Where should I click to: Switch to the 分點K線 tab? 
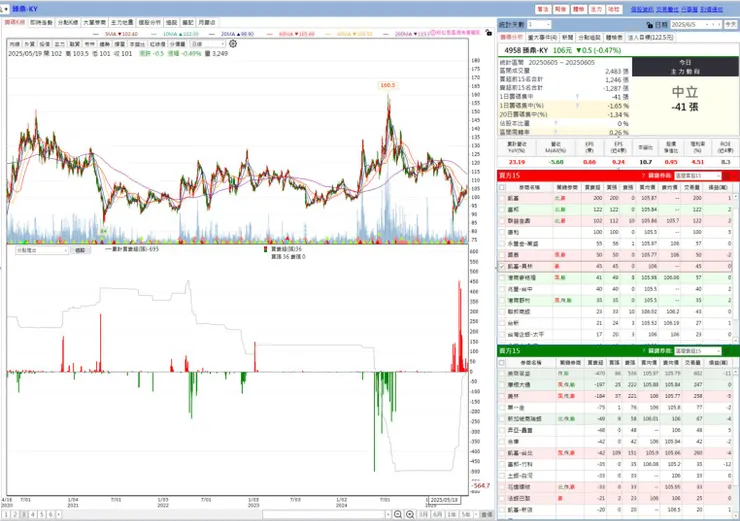[x=68, y=22]
